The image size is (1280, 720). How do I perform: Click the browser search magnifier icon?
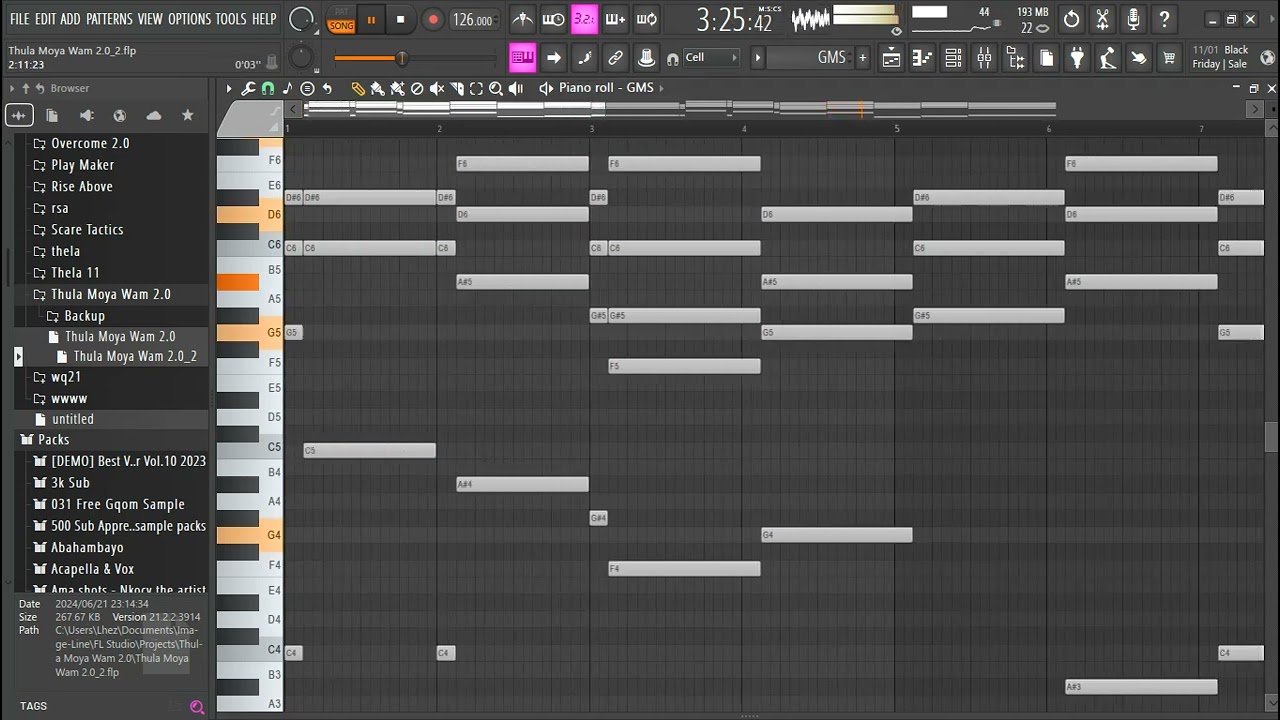(197, 707)
